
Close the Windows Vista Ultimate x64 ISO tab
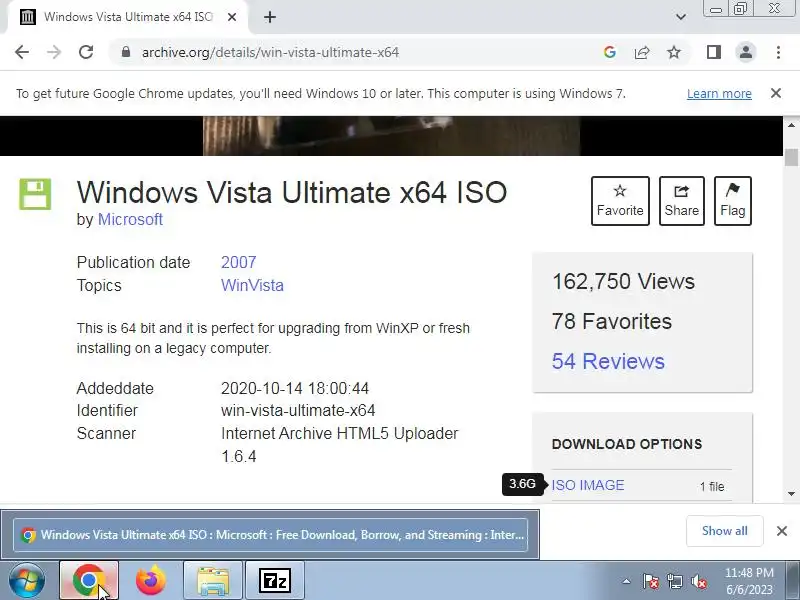tap(232, 17)
